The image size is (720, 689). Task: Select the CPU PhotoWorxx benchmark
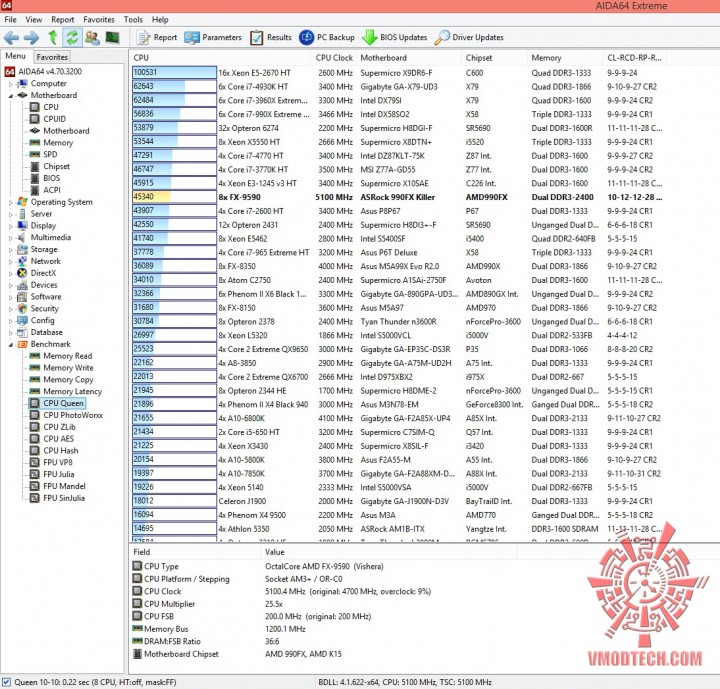(x=66, y=415)
